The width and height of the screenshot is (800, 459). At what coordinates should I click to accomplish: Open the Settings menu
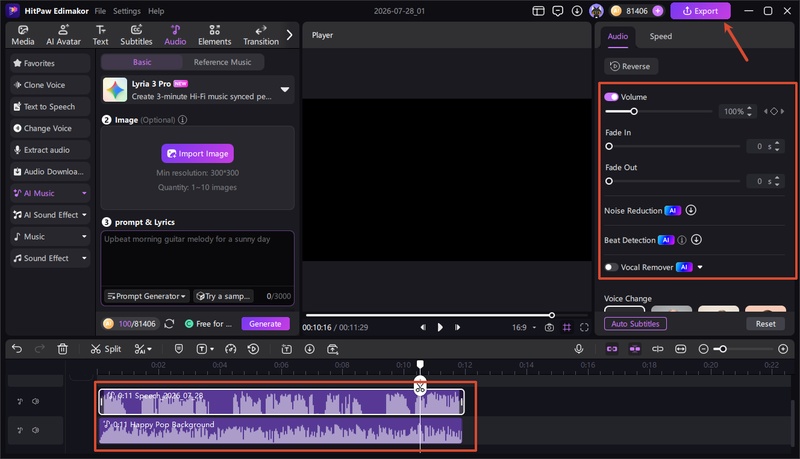(127, 11)
